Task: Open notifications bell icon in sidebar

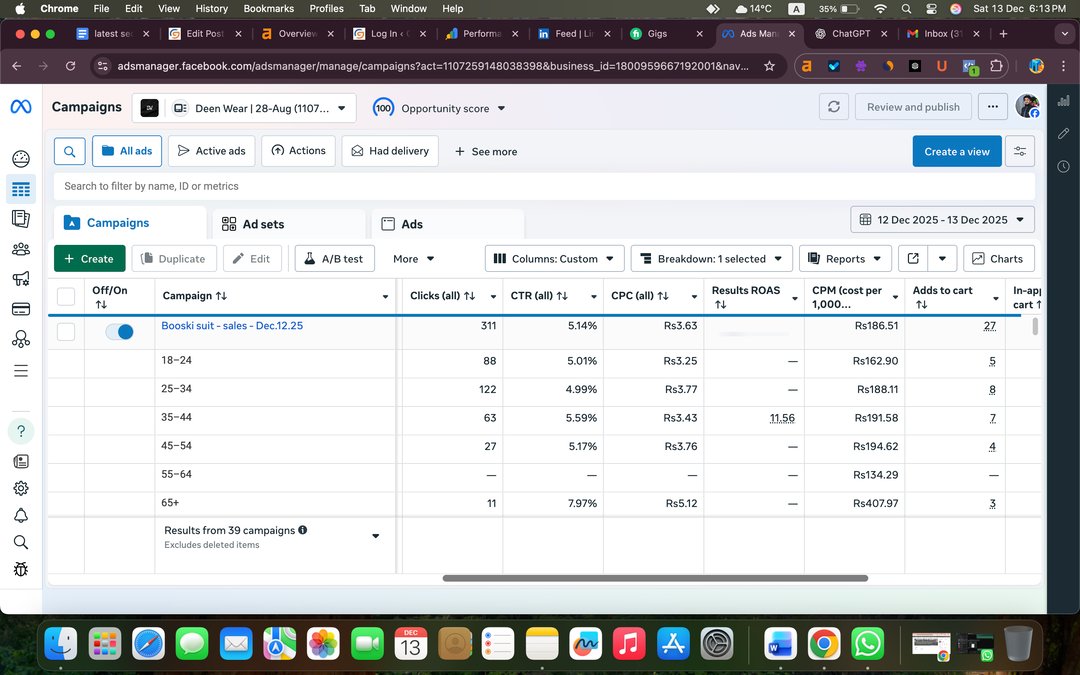Action: pyautogui.click(x=21, y=515)
